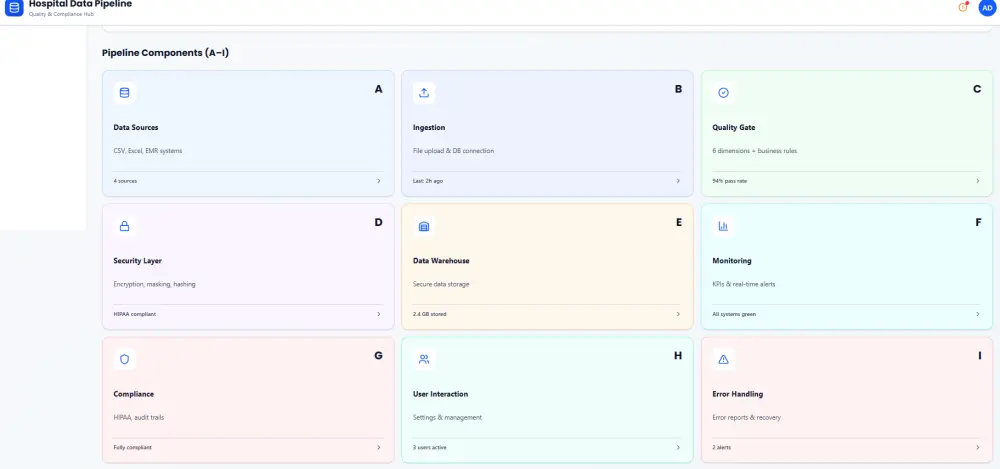The height and width of the screenshot is (469, 1000).
Task: Click the letter I badge
Action: (980, 356)
